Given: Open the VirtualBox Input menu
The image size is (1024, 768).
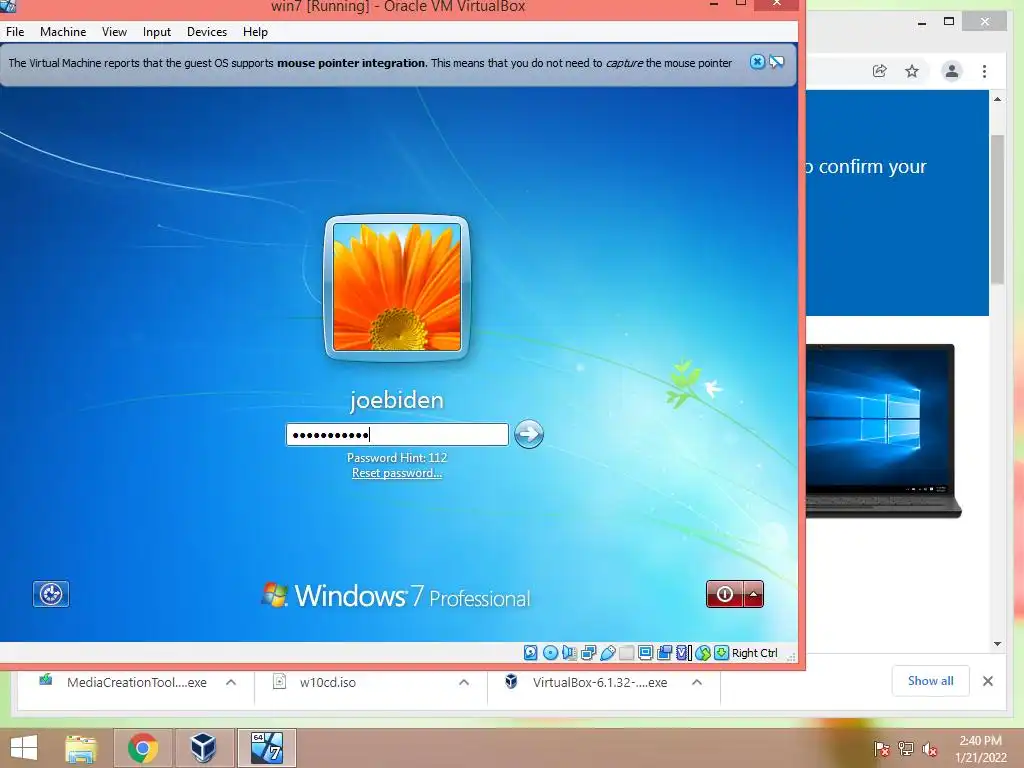Looking at the screenshot, I should 157,31.
